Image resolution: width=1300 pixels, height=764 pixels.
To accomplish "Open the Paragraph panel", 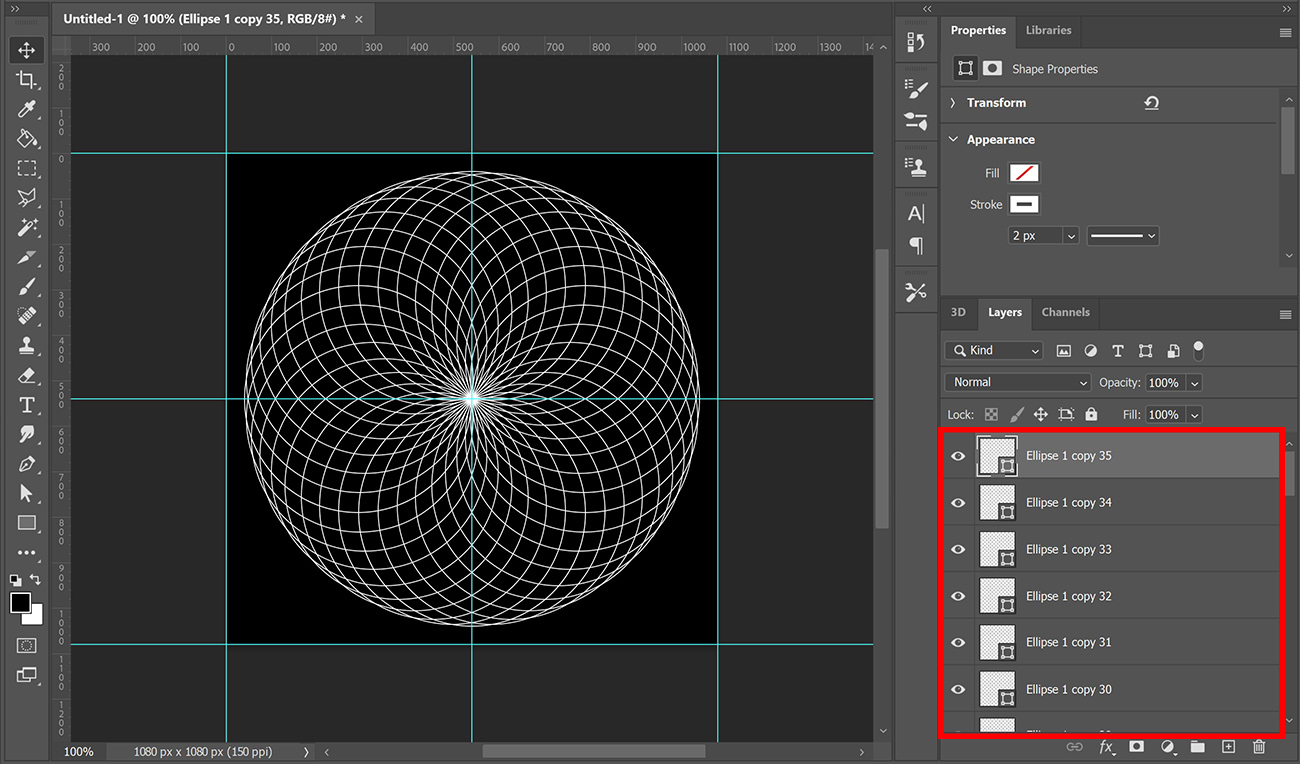I will coord(916,245).
